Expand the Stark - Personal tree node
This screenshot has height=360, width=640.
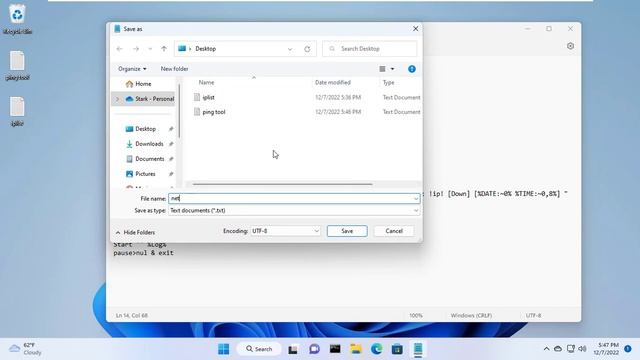click(118, 99)
